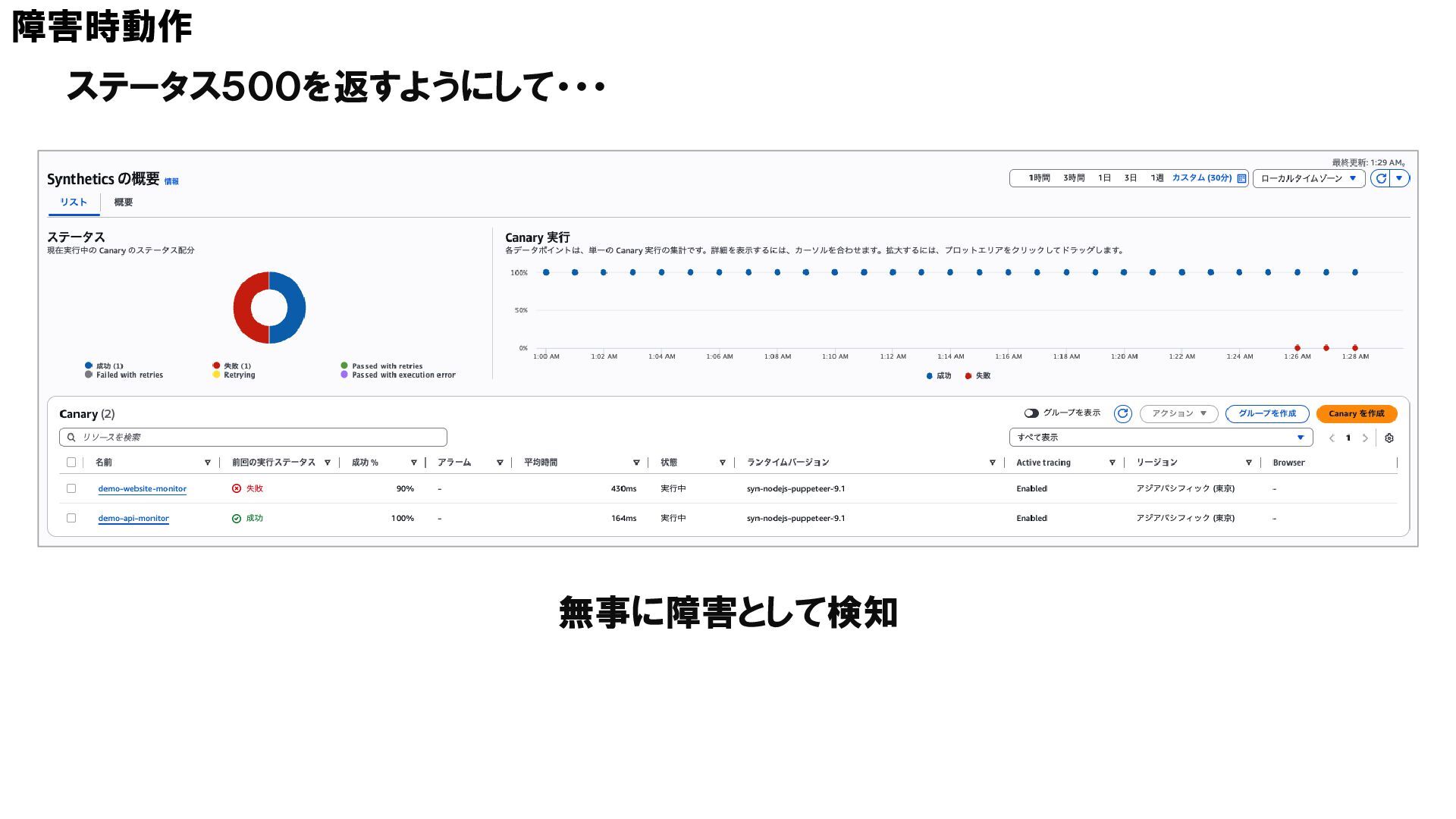Screen dimensions: 1456x819
Task: Open the local time zone dropdown
Action: [1308, 178]
